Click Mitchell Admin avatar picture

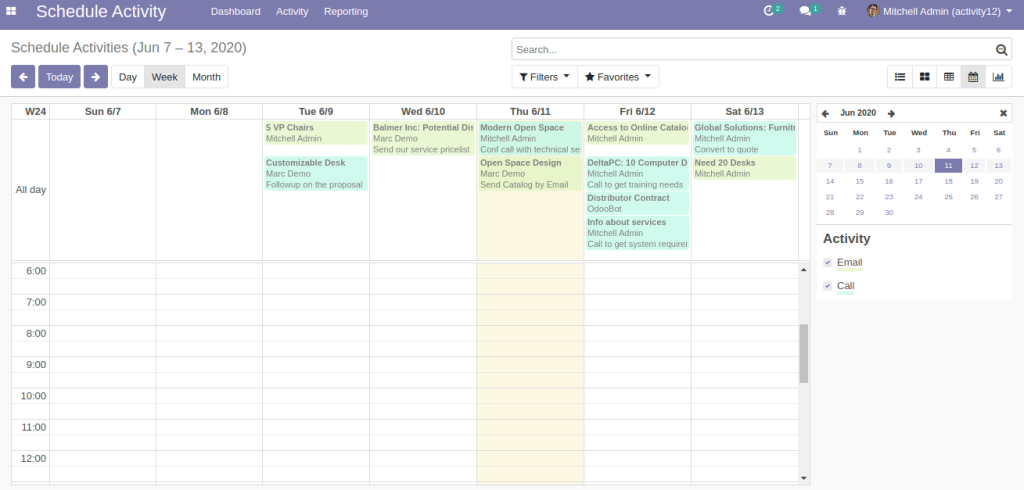coord(872,11)
